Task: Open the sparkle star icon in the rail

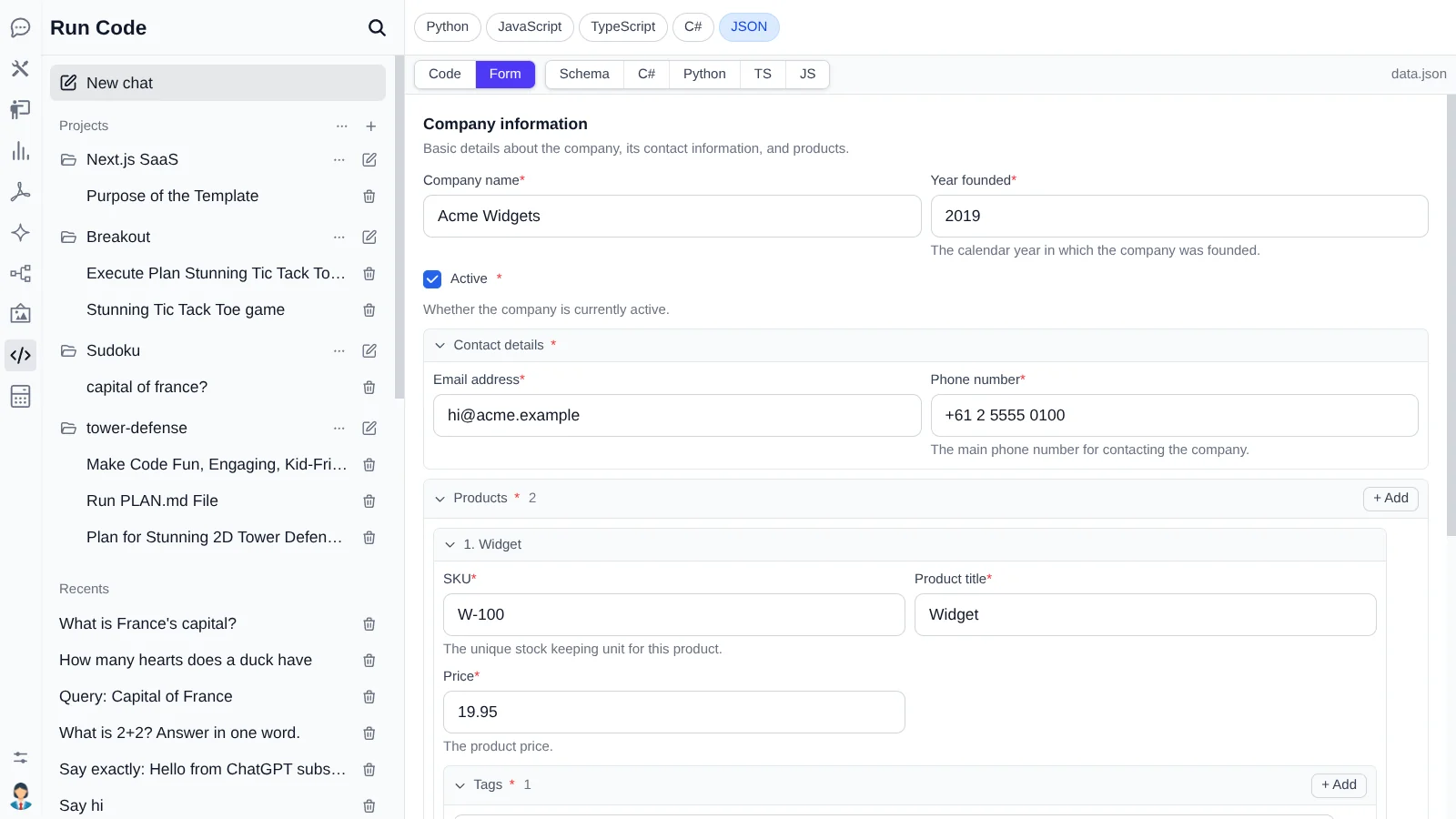Action: tap(20, 233)
